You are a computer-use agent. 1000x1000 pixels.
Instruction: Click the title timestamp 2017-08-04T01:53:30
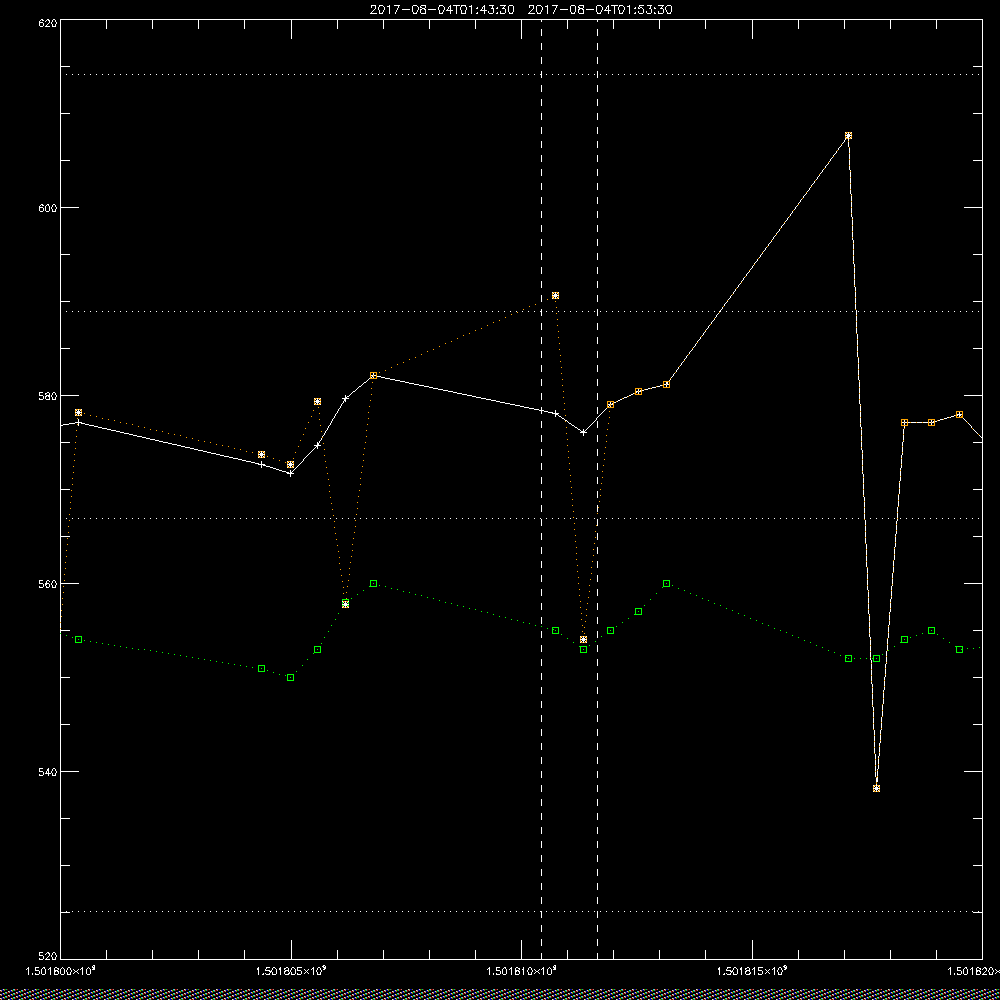[599, 10]
